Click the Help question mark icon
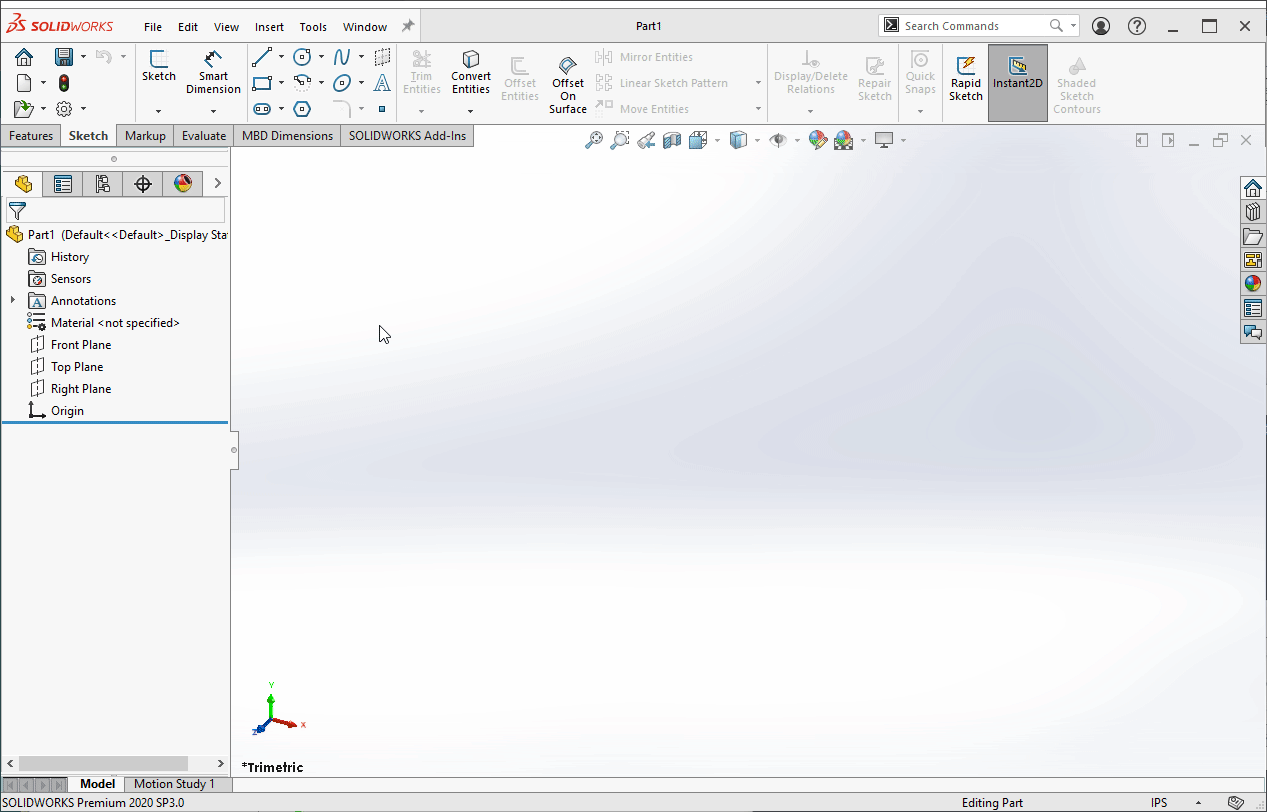Screen dimensions: 1267x812 tap(1137, 26)
